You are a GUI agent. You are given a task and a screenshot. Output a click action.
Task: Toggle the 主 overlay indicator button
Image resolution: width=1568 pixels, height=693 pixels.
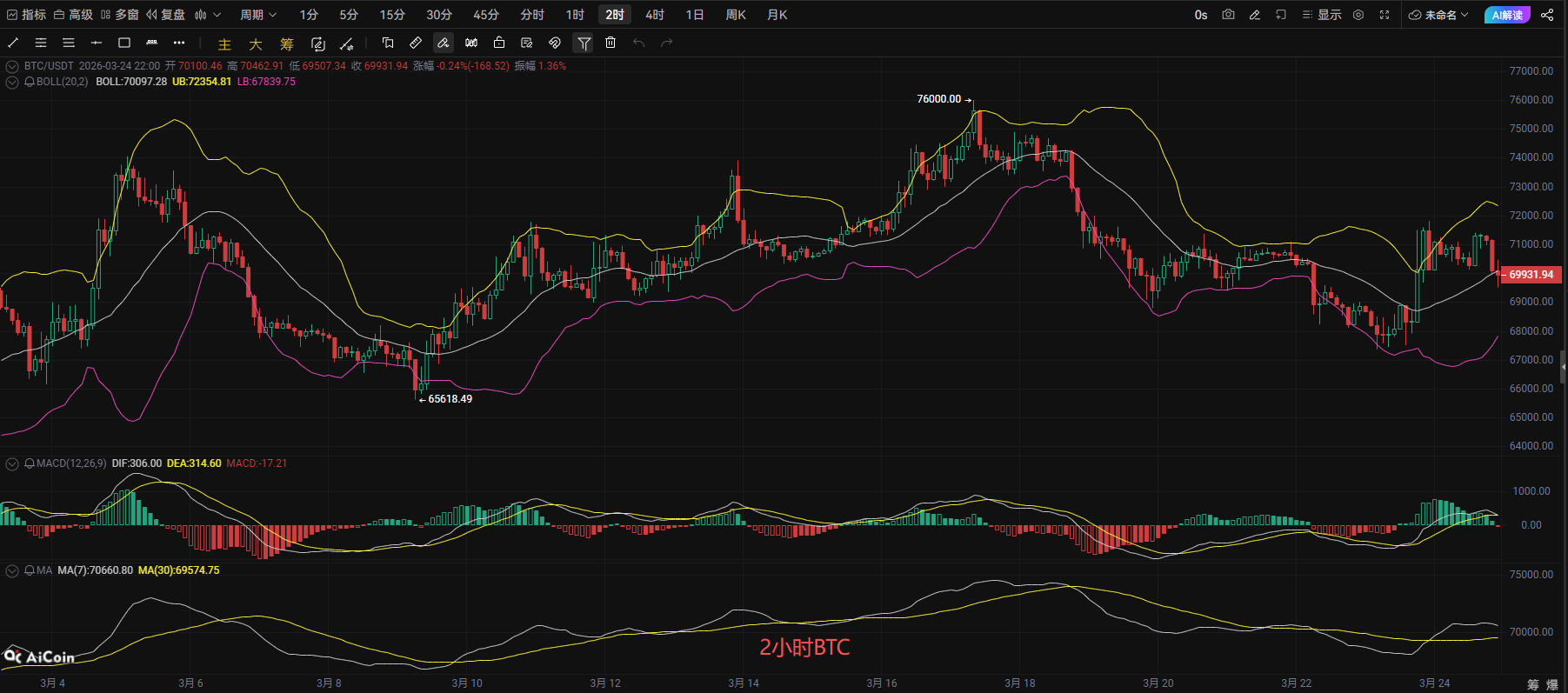(x=224, y=44)
